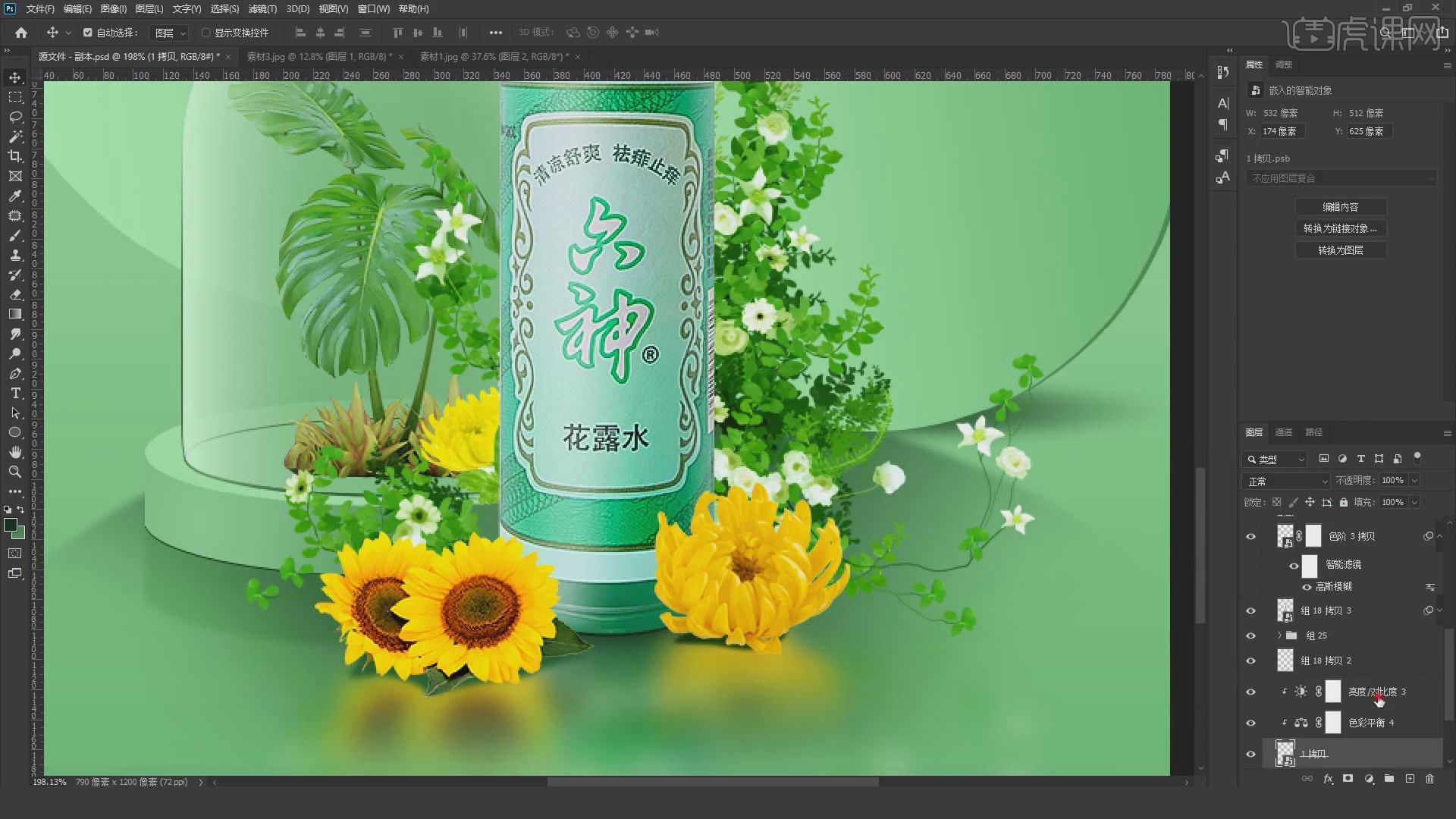Pick the Lasso tool
The height and width of the screenshot is (819, 1456).
click(x=15, y=117)
